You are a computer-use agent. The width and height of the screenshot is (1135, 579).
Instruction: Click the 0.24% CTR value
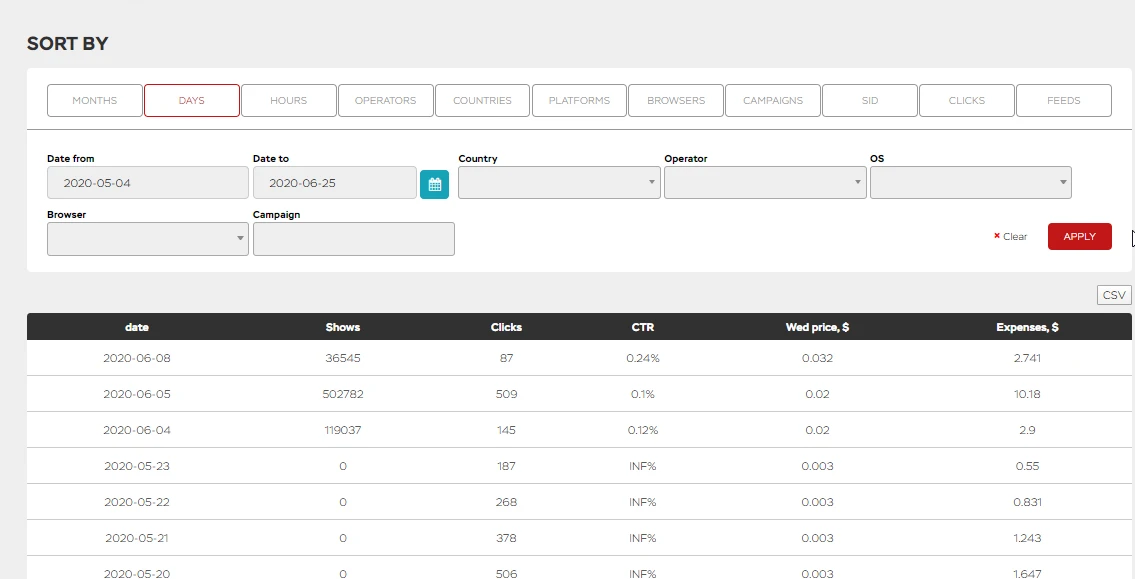643,358
